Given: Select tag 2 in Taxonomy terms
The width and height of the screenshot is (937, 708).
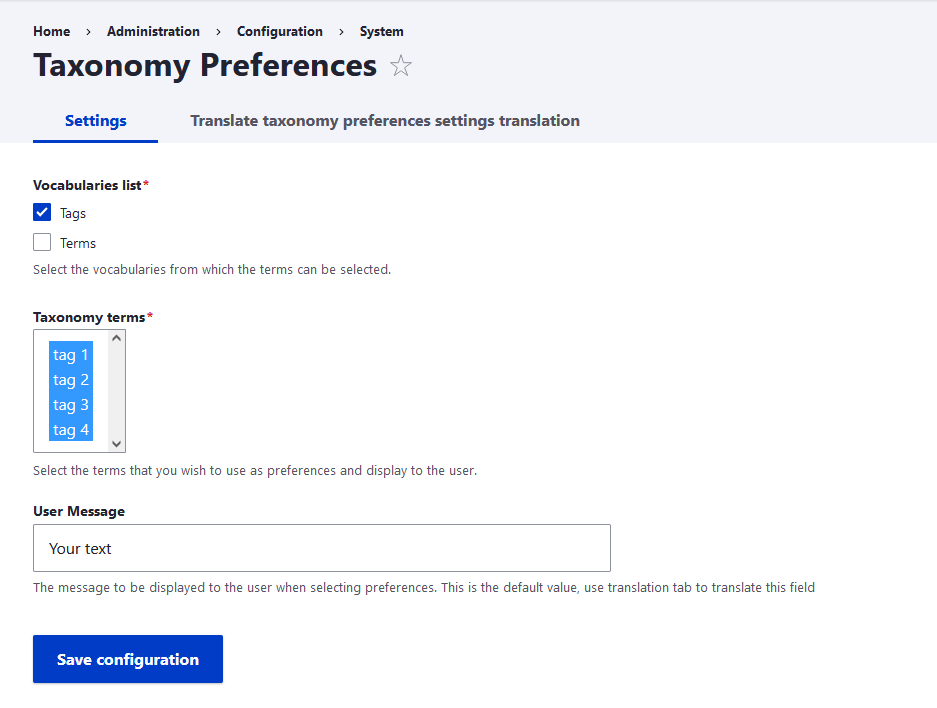Looking at the screenshot, I should click(x=71, y=379).
